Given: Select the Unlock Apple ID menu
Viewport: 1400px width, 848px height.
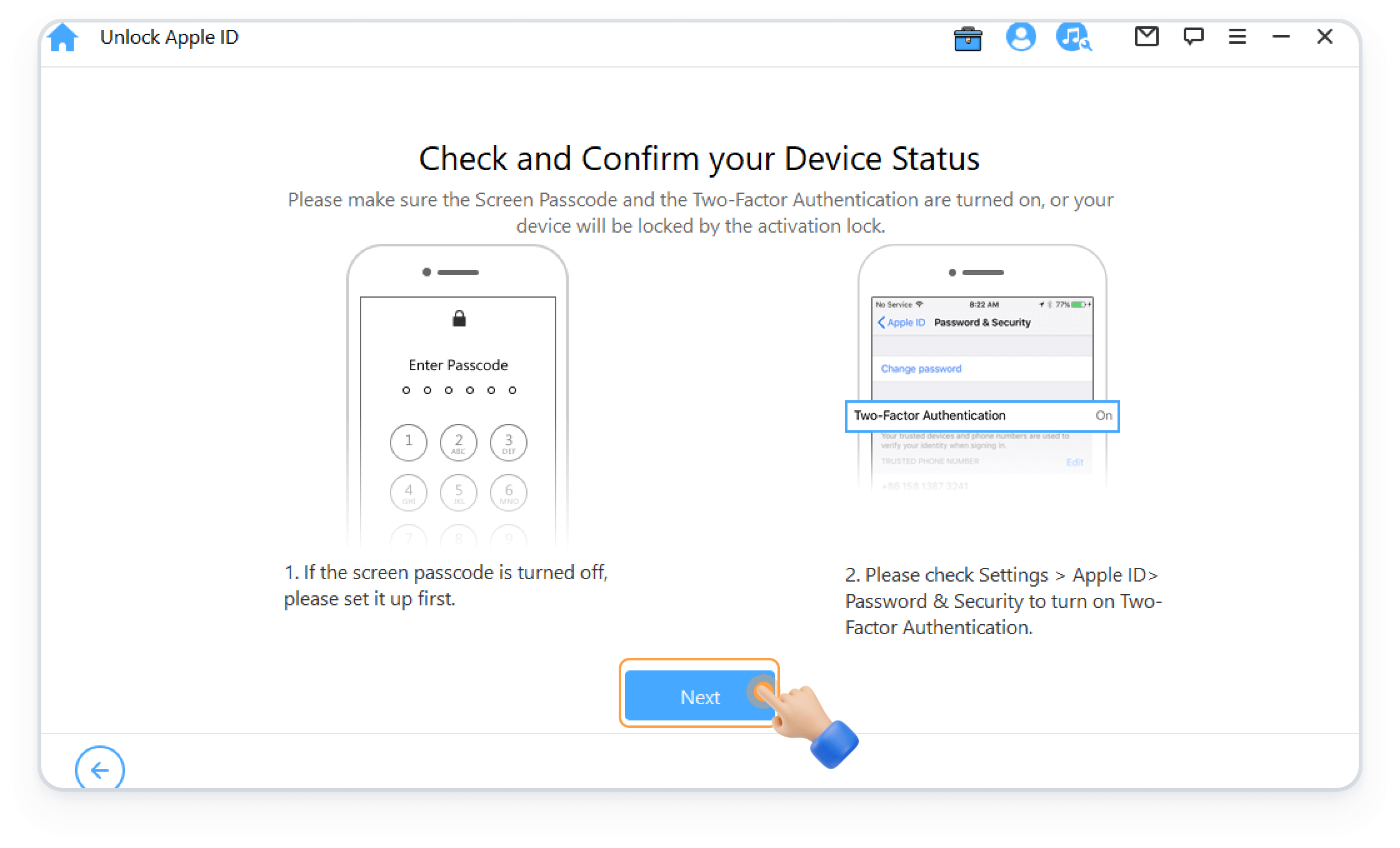Looking at the screenshot, I should pos(172,38).
